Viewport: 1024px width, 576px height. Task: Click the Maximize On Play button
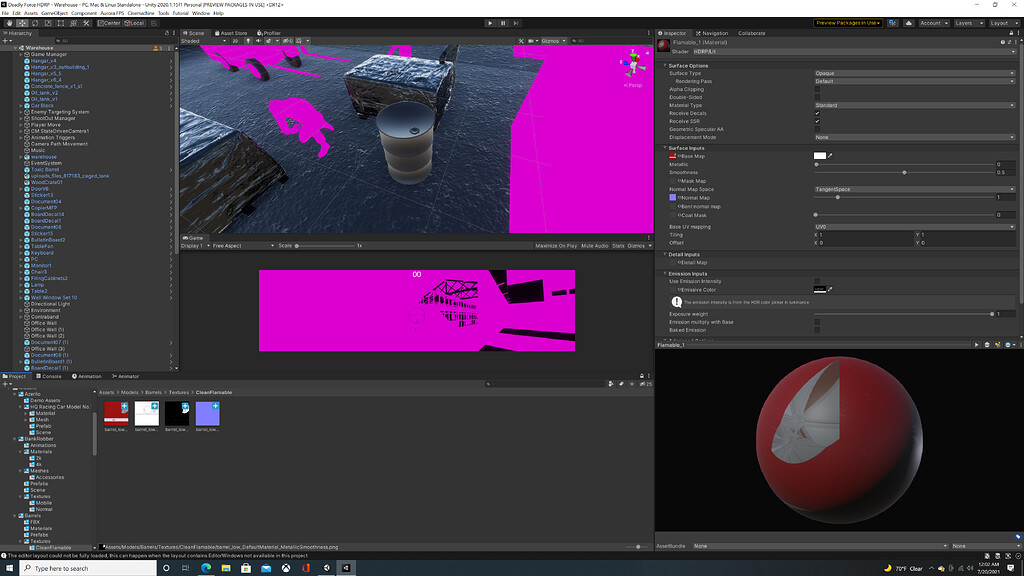pos(556,245)
